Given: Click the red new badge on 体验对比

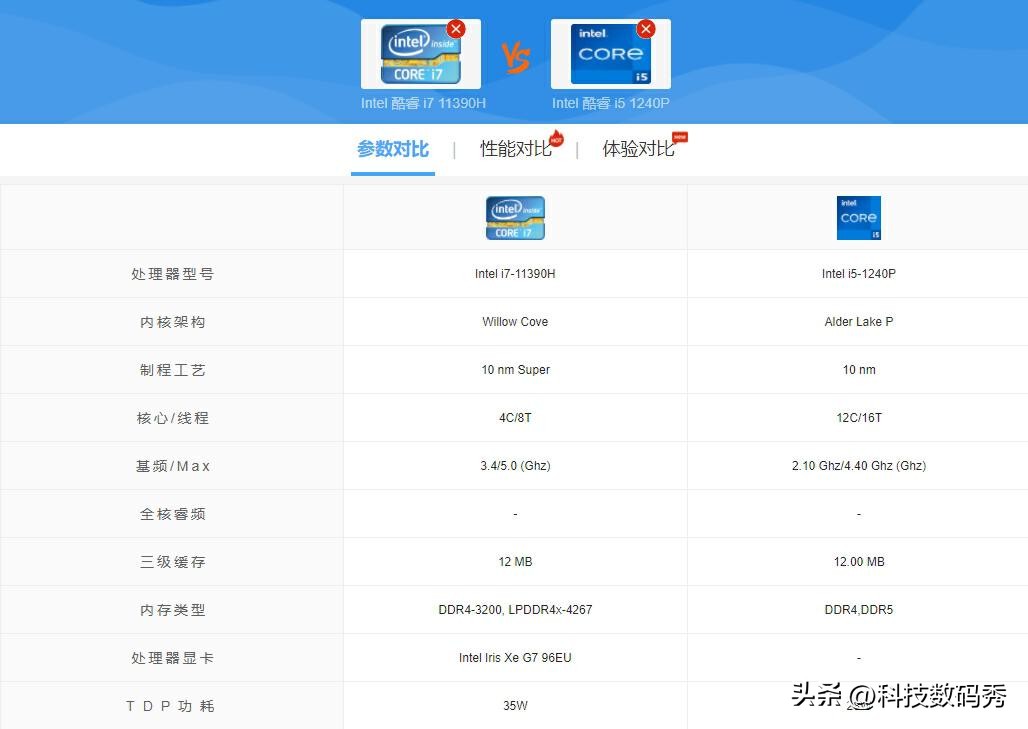Looking at the screenshot, I should click(x=679, y=136).
